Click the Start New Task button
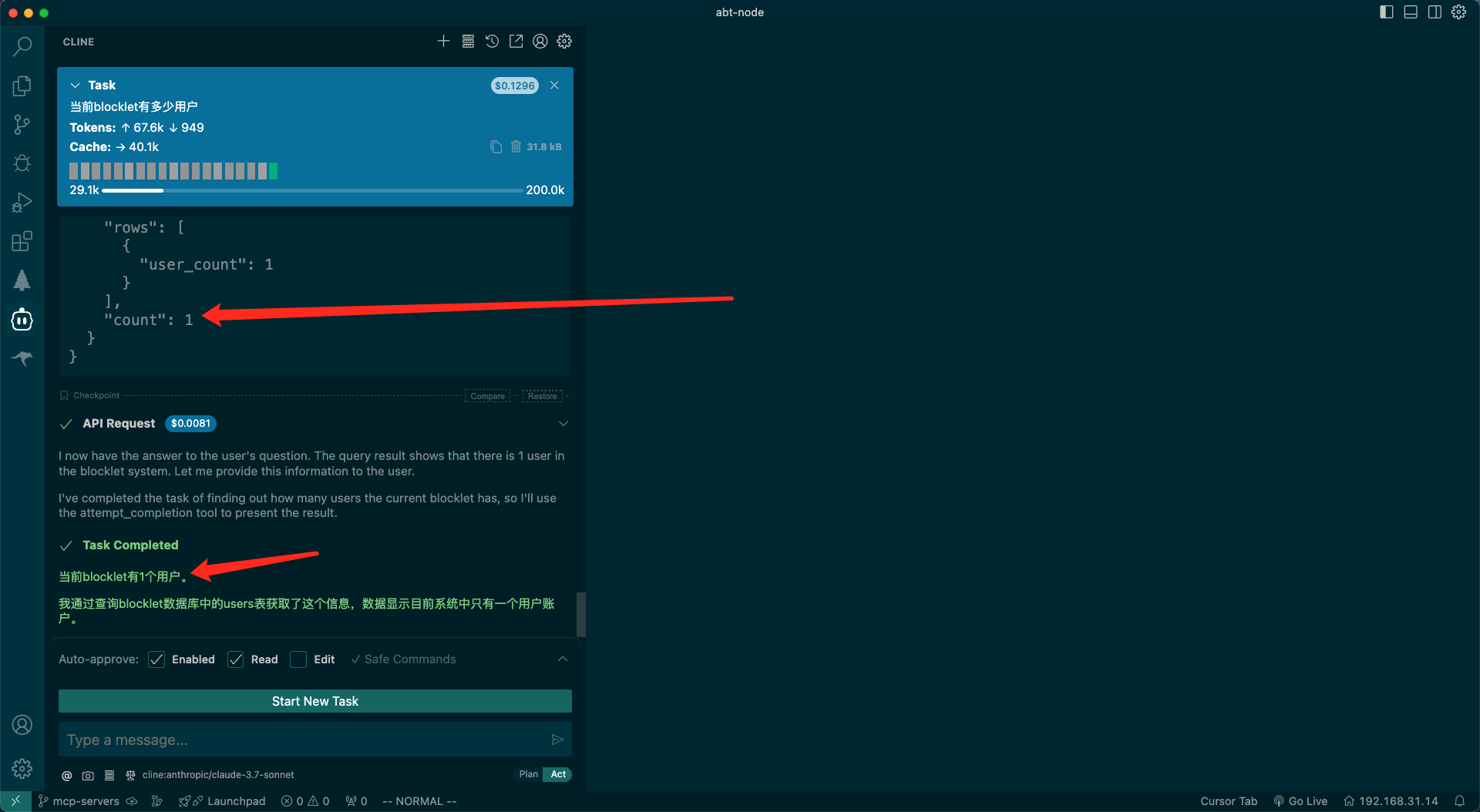Screen dimensions: 1480x812 (x=314, y=701)
